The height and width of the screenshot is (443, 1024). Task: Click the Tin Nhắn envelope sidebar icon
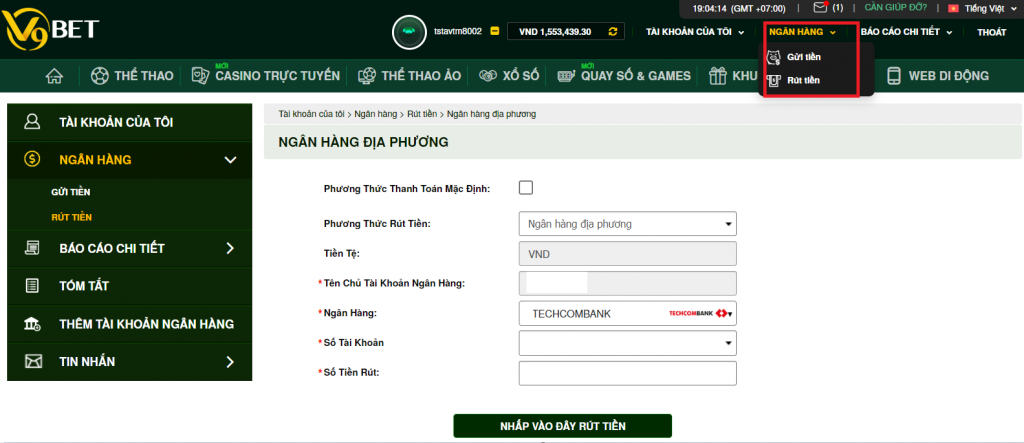pos(33,361)
